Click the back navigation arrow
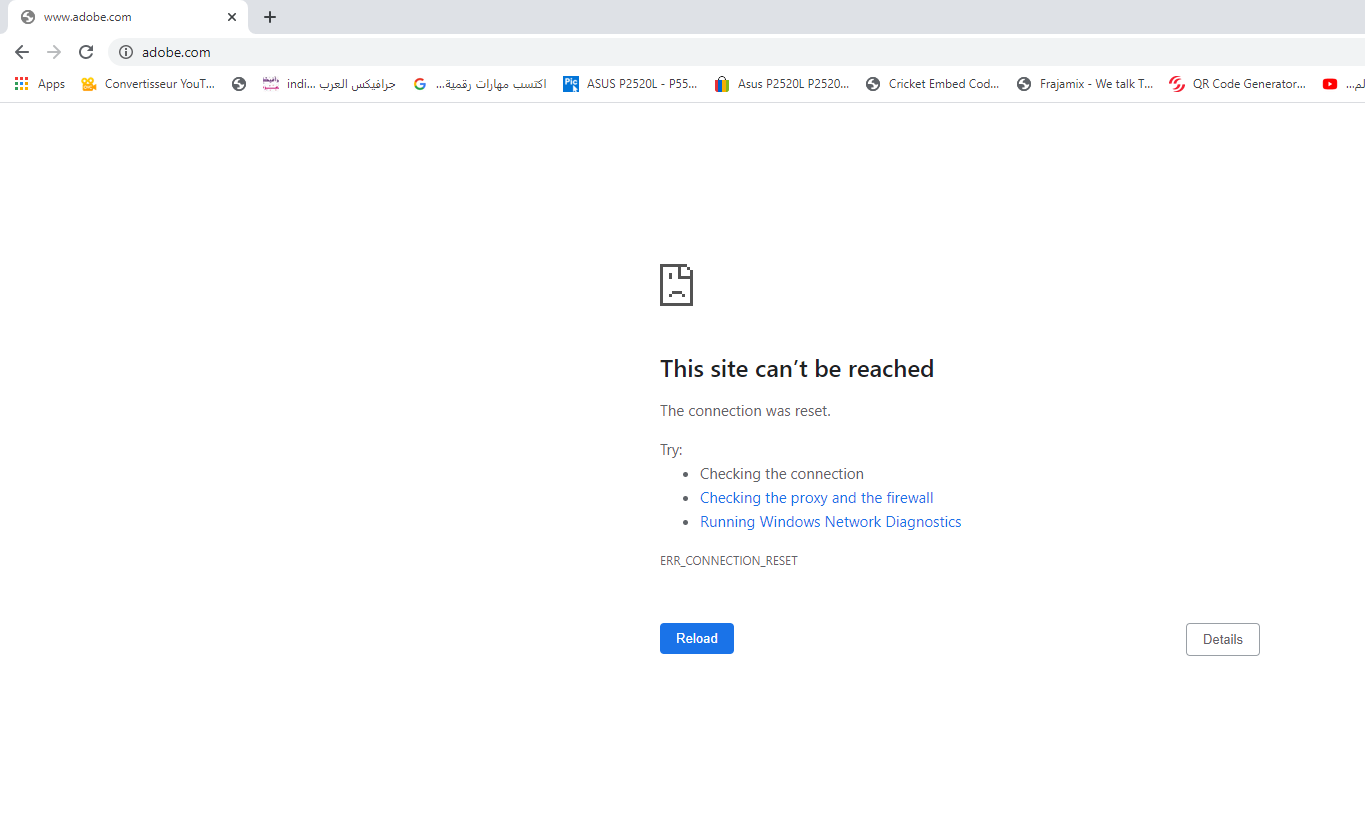1365x823 pixels. point(21,52)
